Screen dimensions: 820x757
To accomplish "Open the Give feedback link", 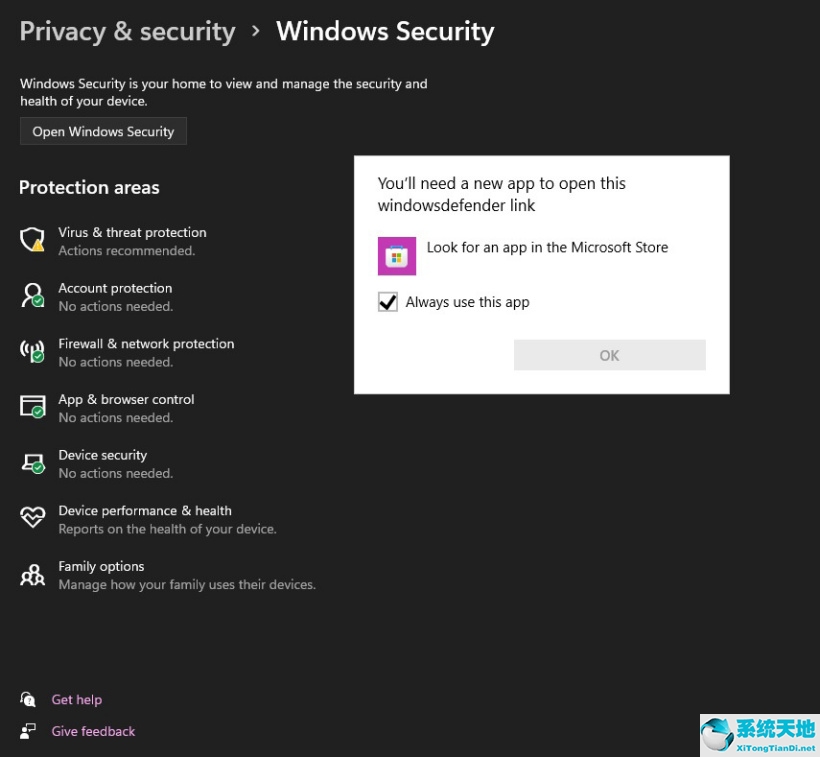I will coord(93,731).
